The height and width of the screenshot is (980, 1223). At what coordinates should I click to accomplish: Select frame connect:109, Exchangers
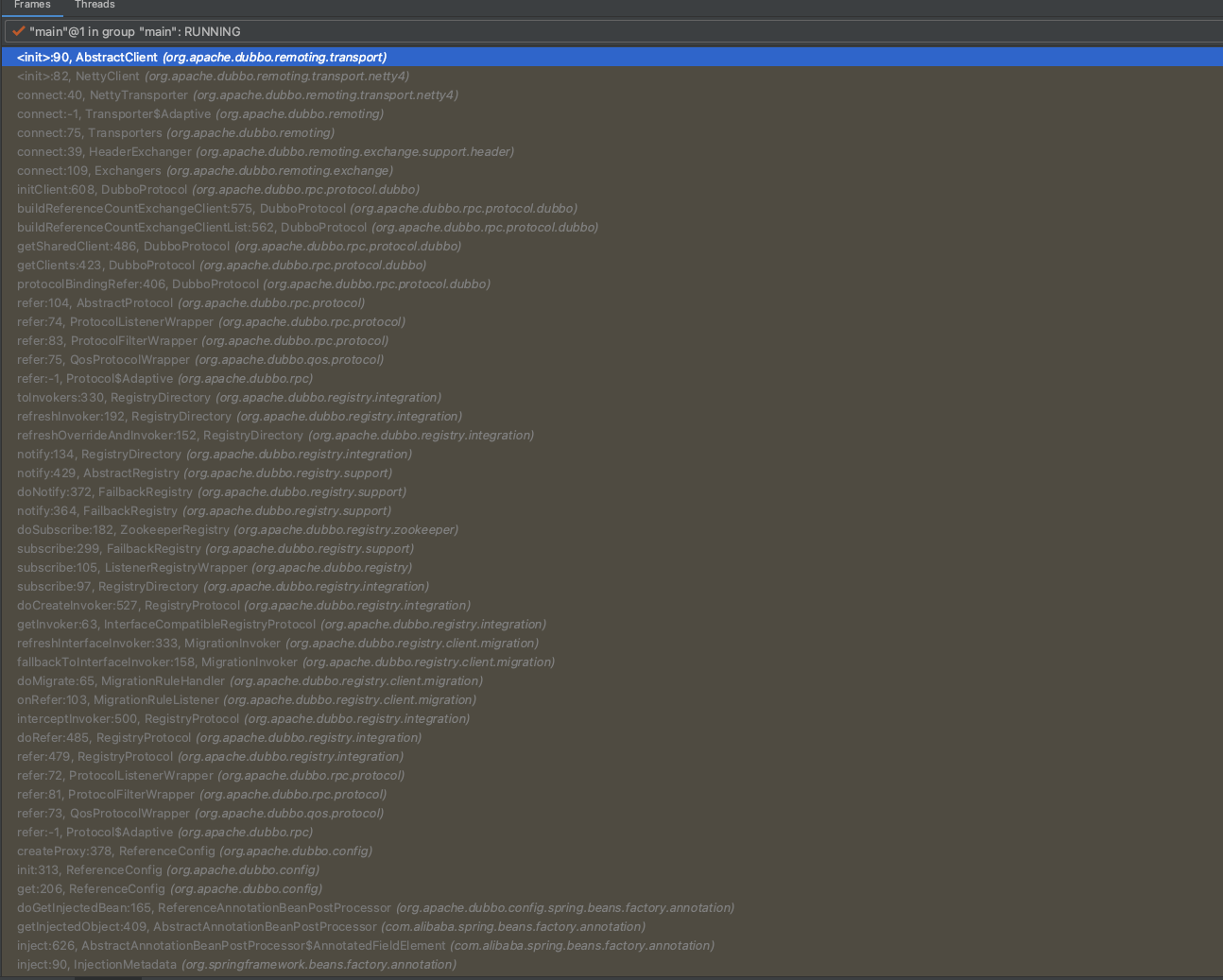pos(611,170)
